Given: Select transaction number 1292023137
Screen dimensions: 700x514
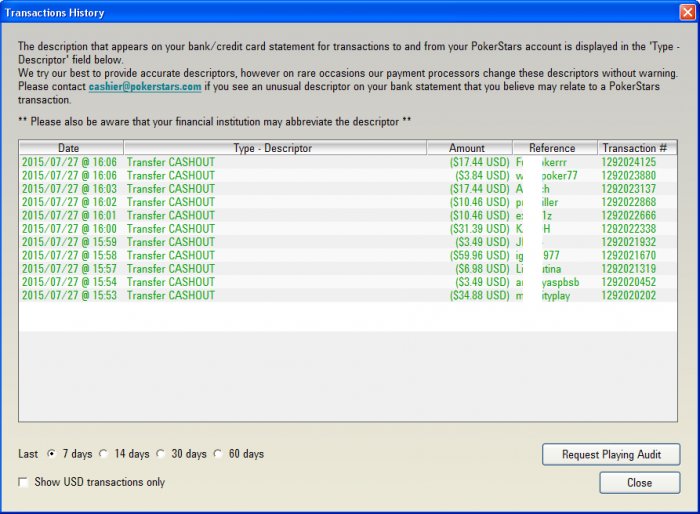Looking at the screenshot, I should point(629,189).
